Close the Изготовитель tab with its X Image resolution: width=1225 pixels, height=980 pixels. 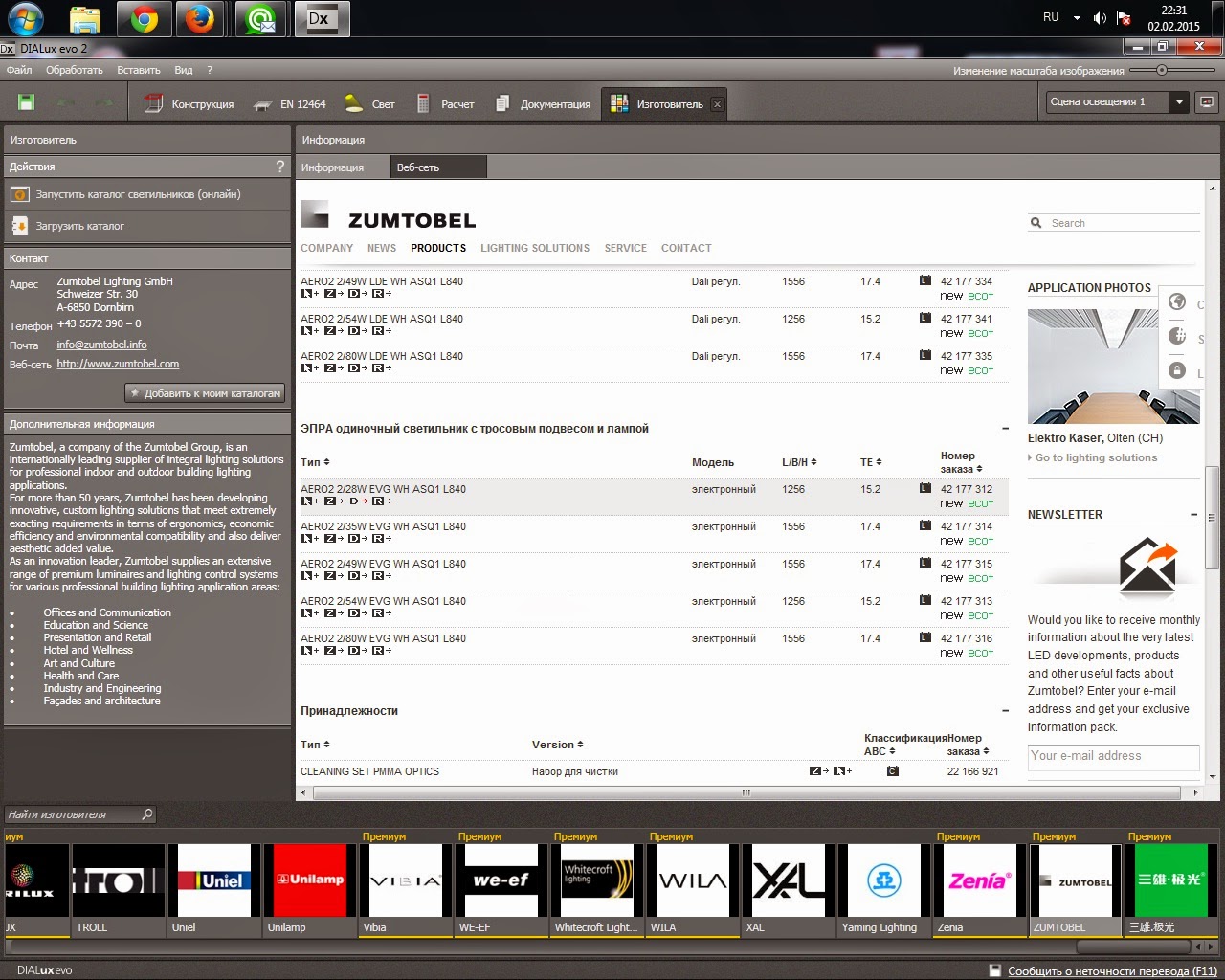click(718, 104)
